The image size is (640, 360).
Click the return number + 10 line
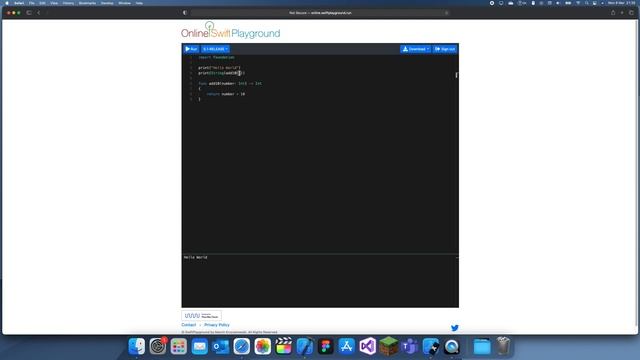point(225,94)
